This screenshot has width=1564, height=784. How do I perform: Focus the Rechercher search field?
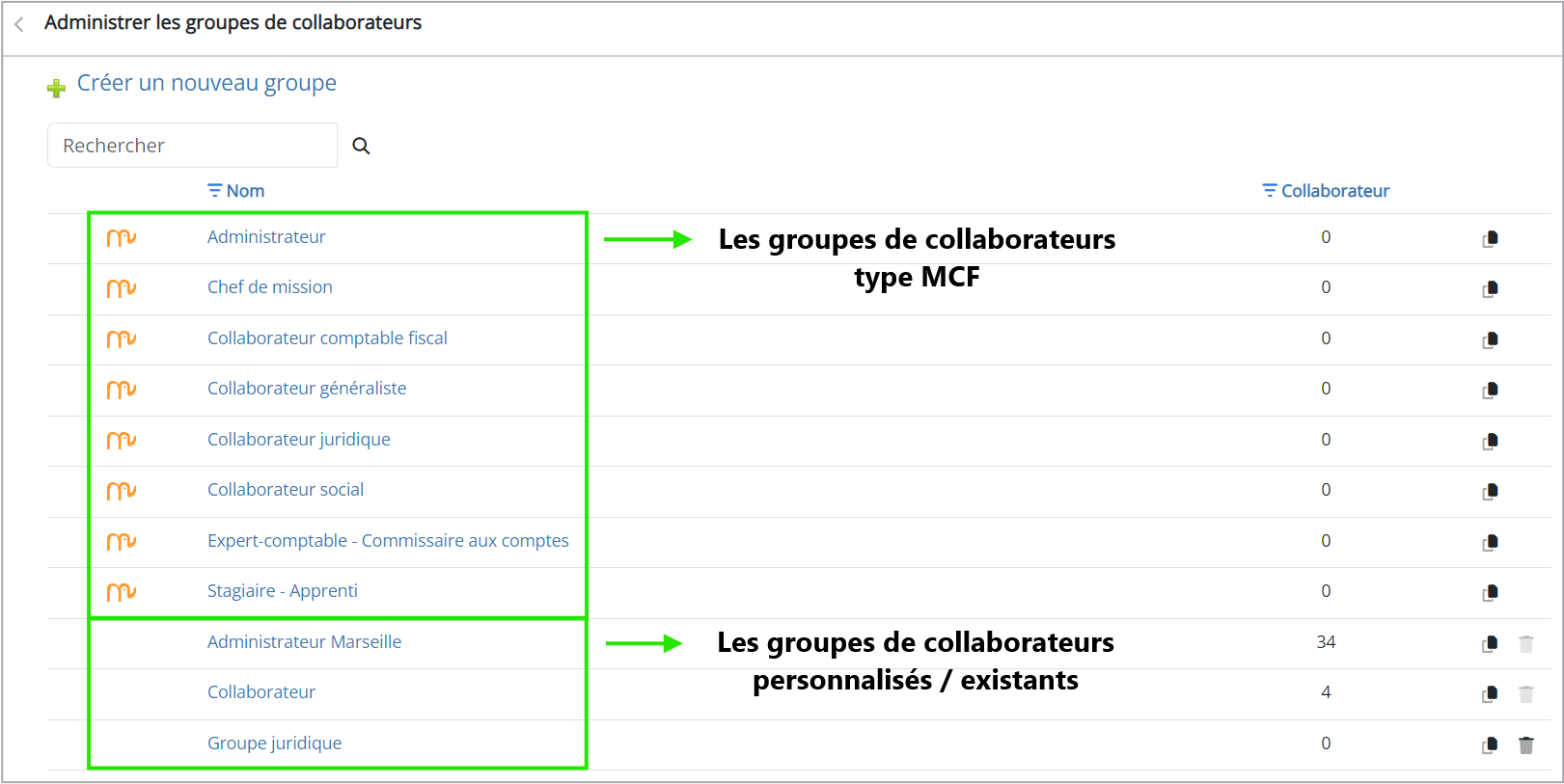192,146
